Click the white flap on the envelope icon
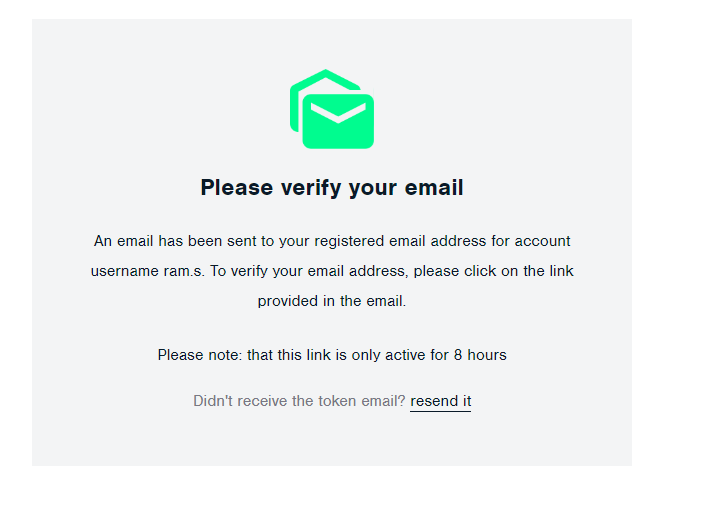The width and height of the screenshot is (705, 509). pyautogui.click(x=338, y=109)
